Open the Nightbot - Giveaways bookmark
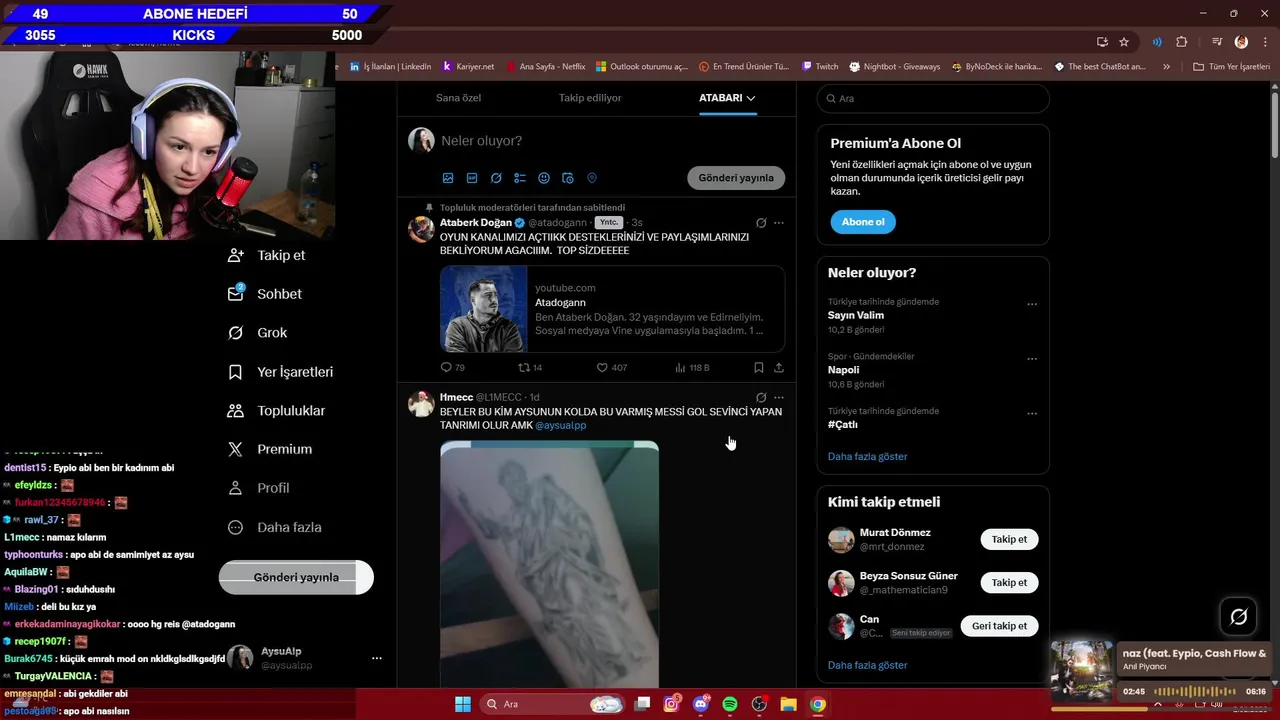 click(x=894, y=67)
